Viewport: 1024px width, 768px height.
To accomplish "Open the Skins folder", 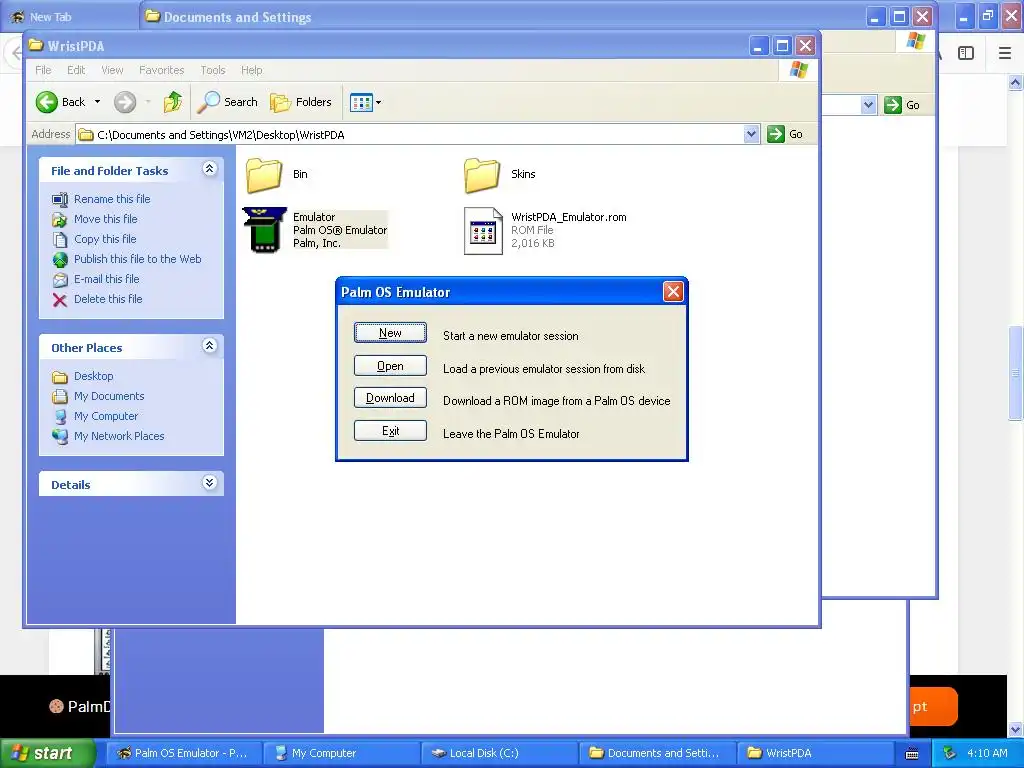I will click(x=482, y=175).
